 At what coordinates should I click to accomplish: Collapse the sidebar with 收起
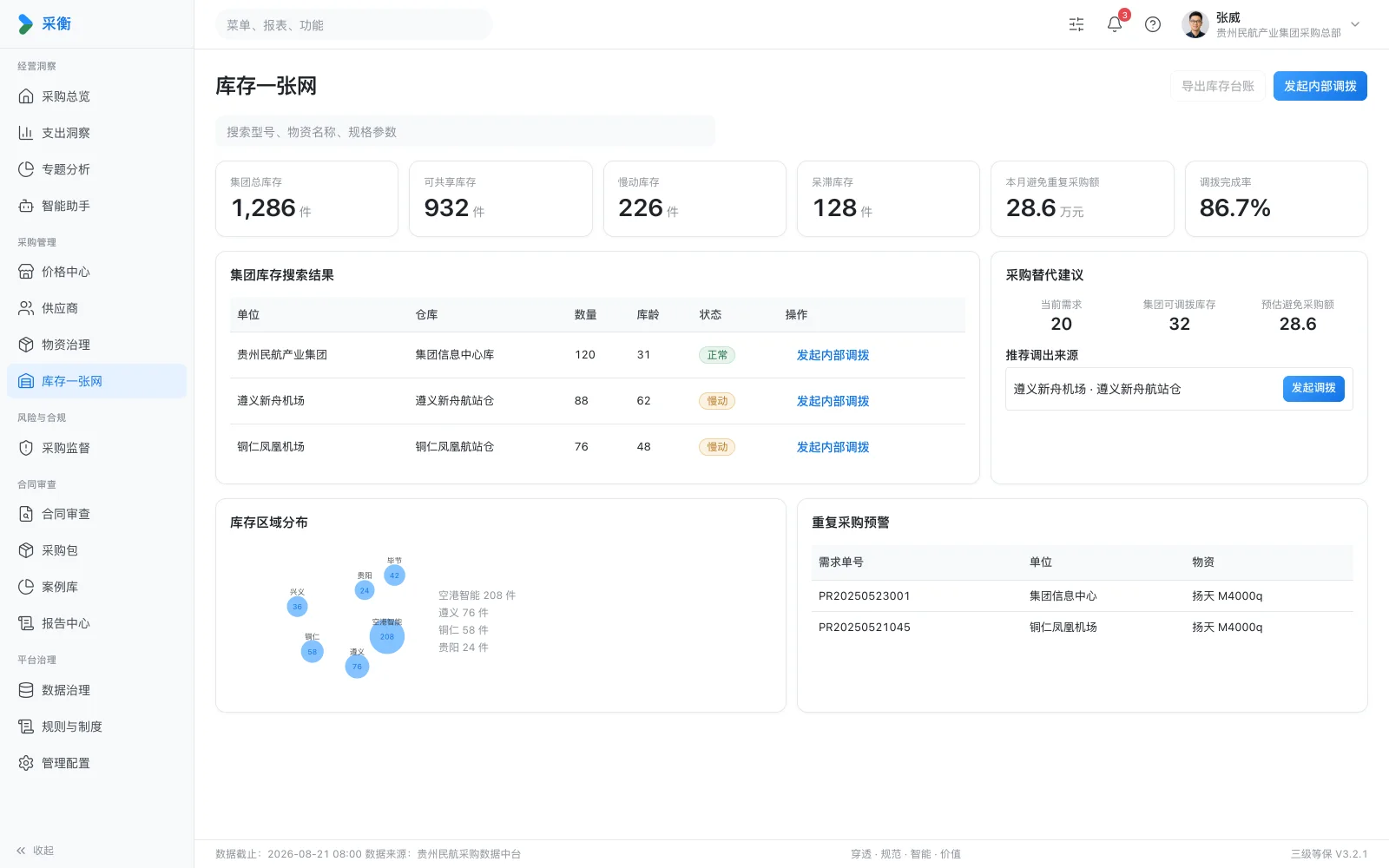tap(36, 851)
